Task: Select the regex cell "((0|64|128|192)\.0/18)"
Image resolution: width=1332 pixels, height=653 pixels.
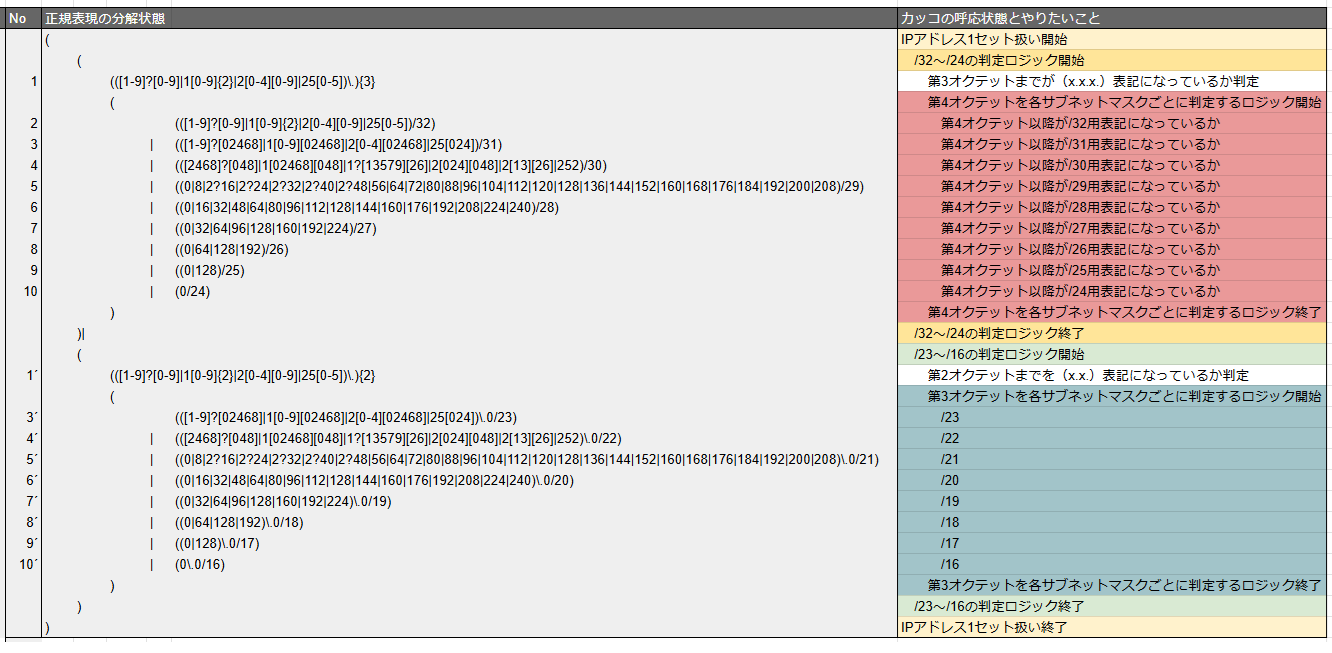Action: tap(470, 523)
